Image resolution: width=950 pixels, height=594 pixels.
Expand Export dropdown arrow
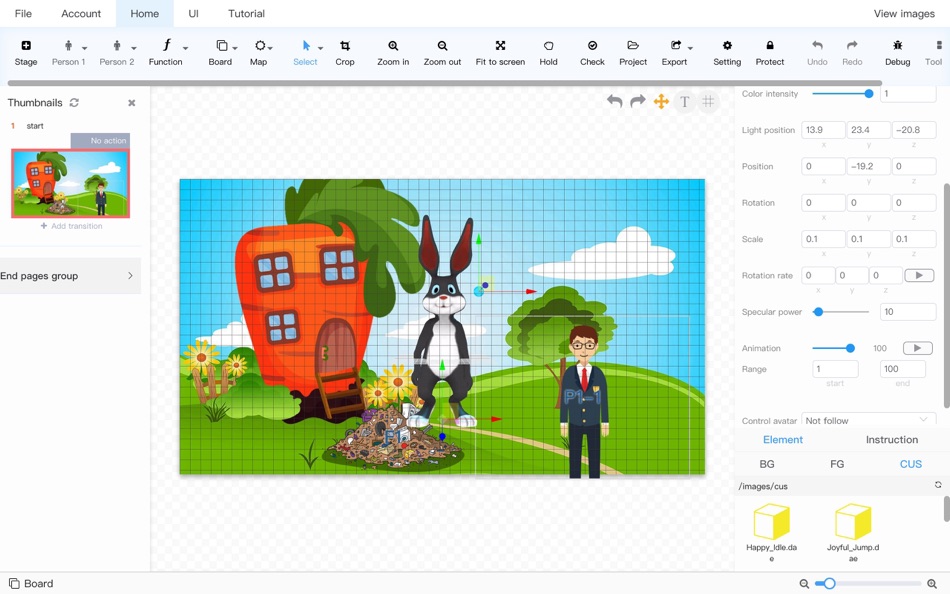[x=690, y=48]
